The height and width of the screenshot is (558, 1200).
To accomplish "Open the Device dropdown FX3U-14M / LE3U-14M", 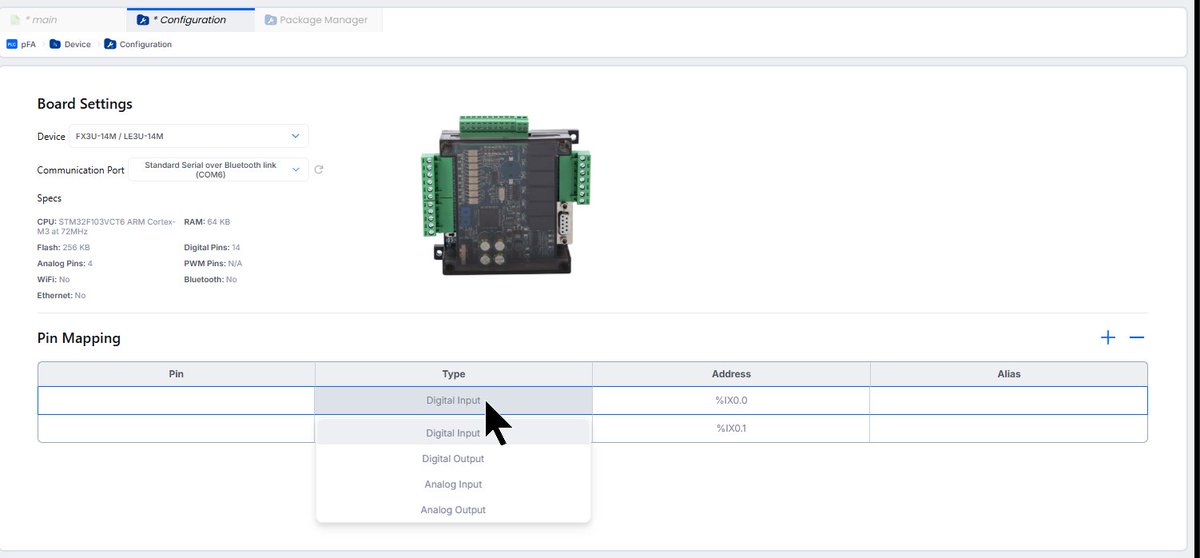I will click(x=188, y=136).
